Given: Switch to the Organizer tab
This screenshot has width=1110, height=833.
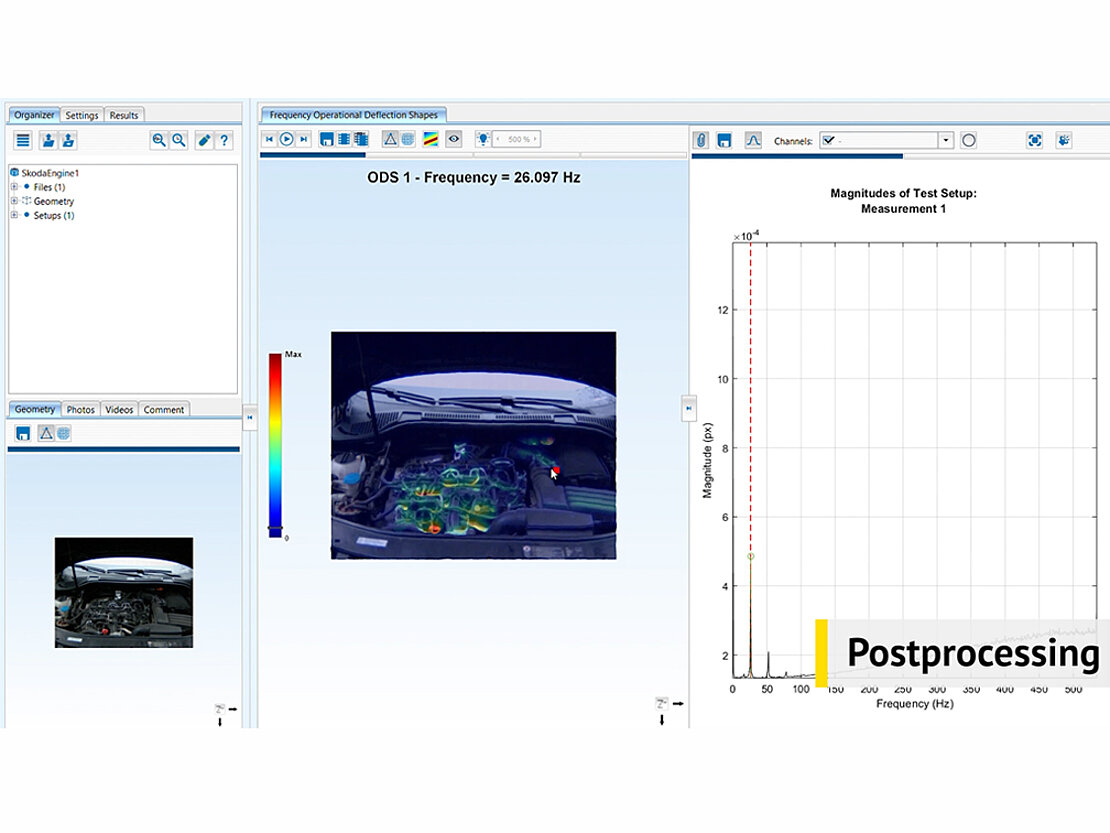Looking at the screenshot, I should (x=34, y=115).
